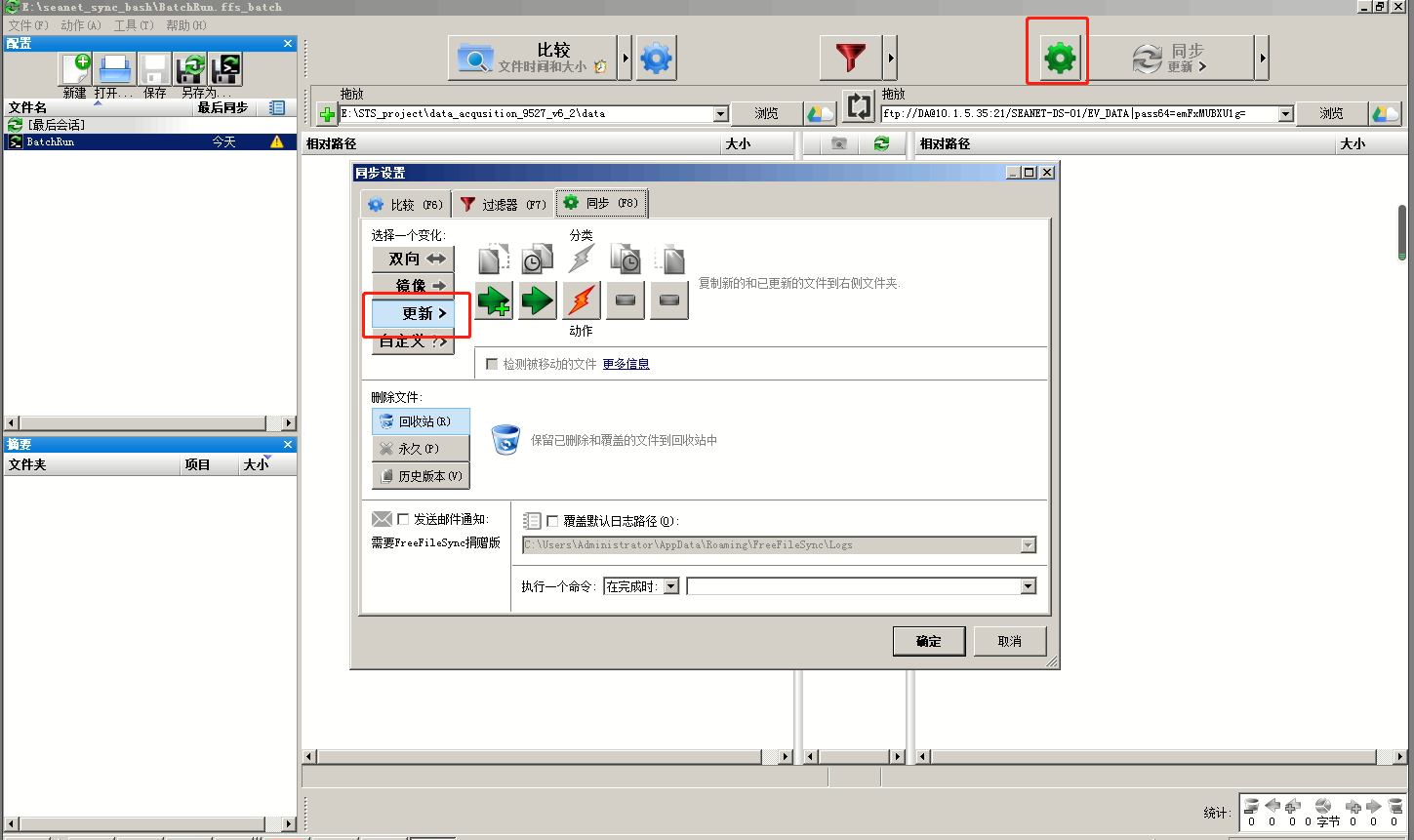Open the FTP path dropdown on the right panel
1414x840 pixels.
click(1285, 112)
